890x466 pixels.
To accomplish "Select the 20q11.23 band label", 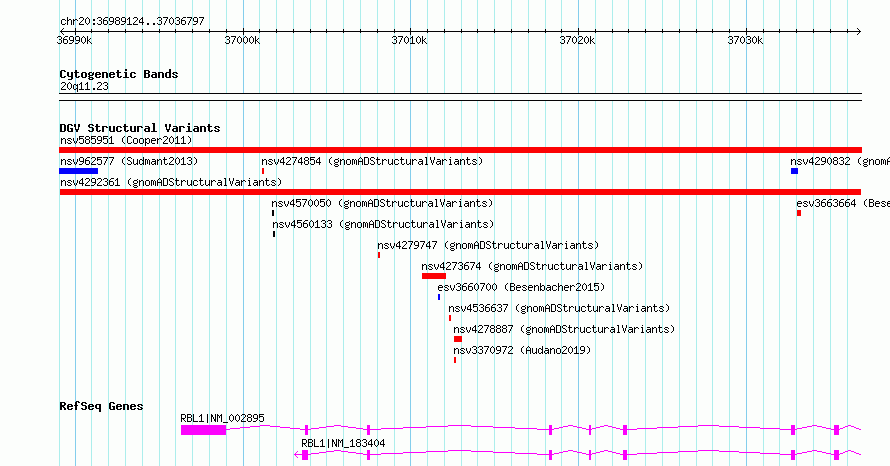I will pos(84,86).
